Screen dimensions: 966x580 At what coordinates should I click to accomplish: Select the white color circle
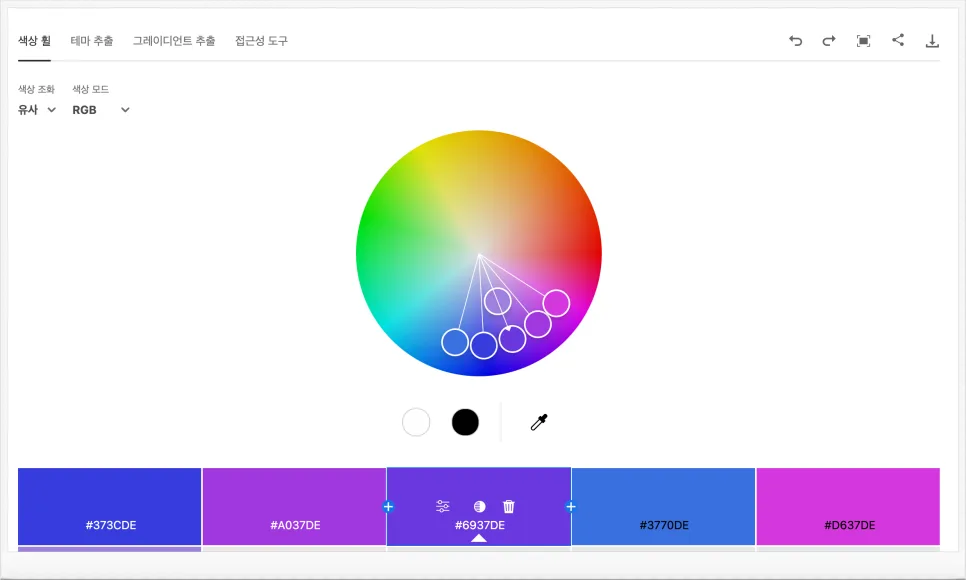416,422
